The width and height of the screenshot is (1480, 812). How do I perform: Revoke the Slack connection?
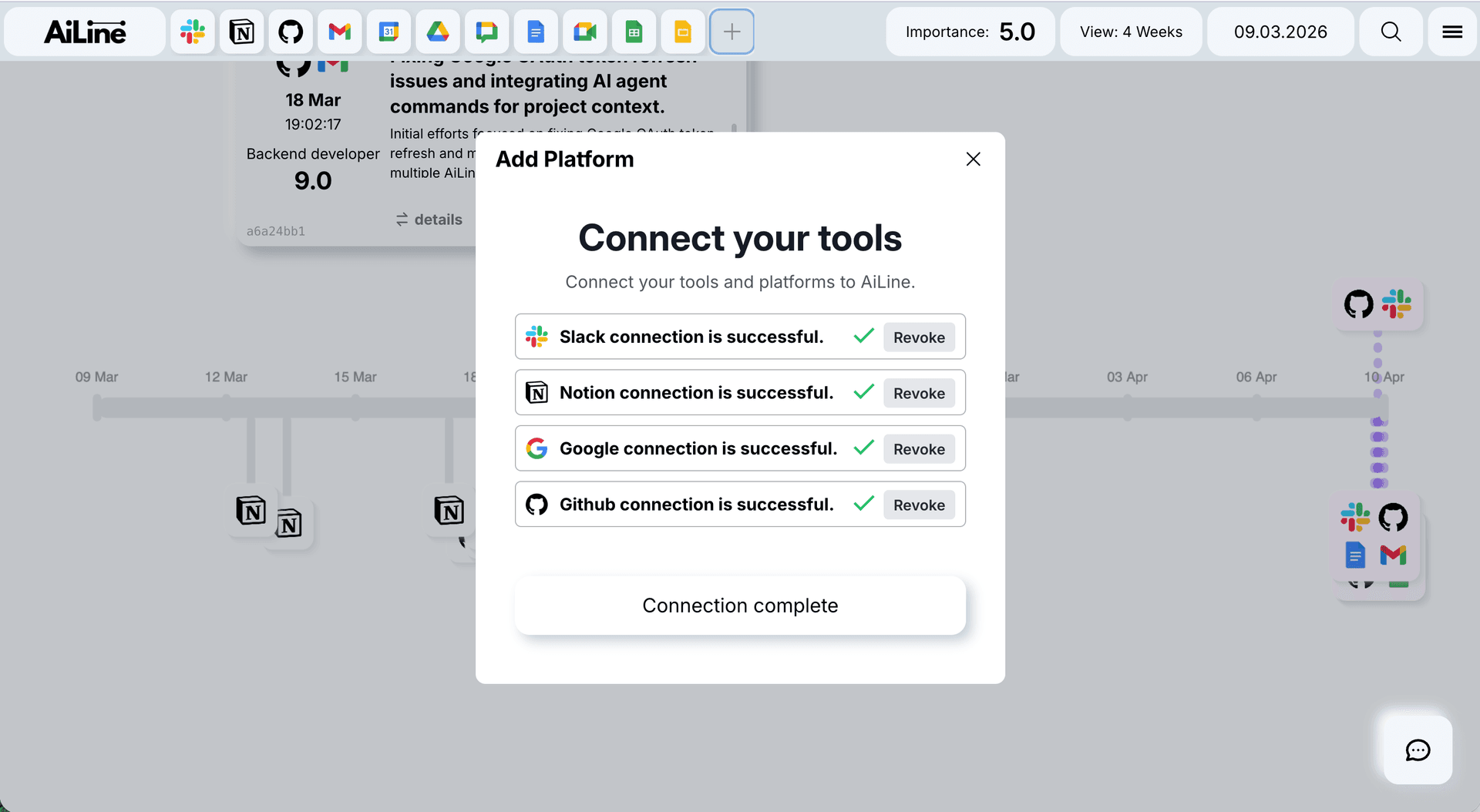(919, 337)
